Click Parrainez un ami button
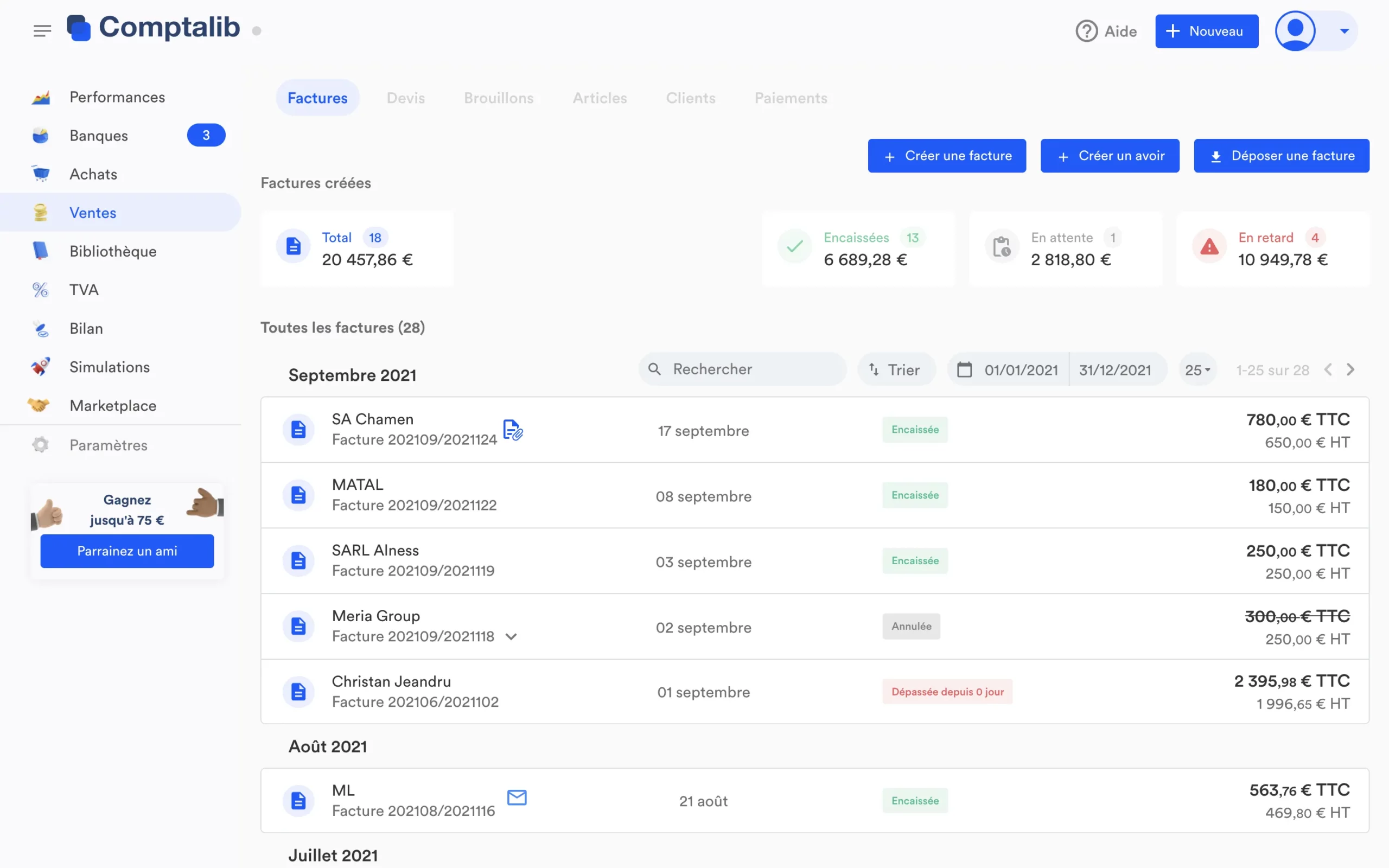 coord(127,551)
